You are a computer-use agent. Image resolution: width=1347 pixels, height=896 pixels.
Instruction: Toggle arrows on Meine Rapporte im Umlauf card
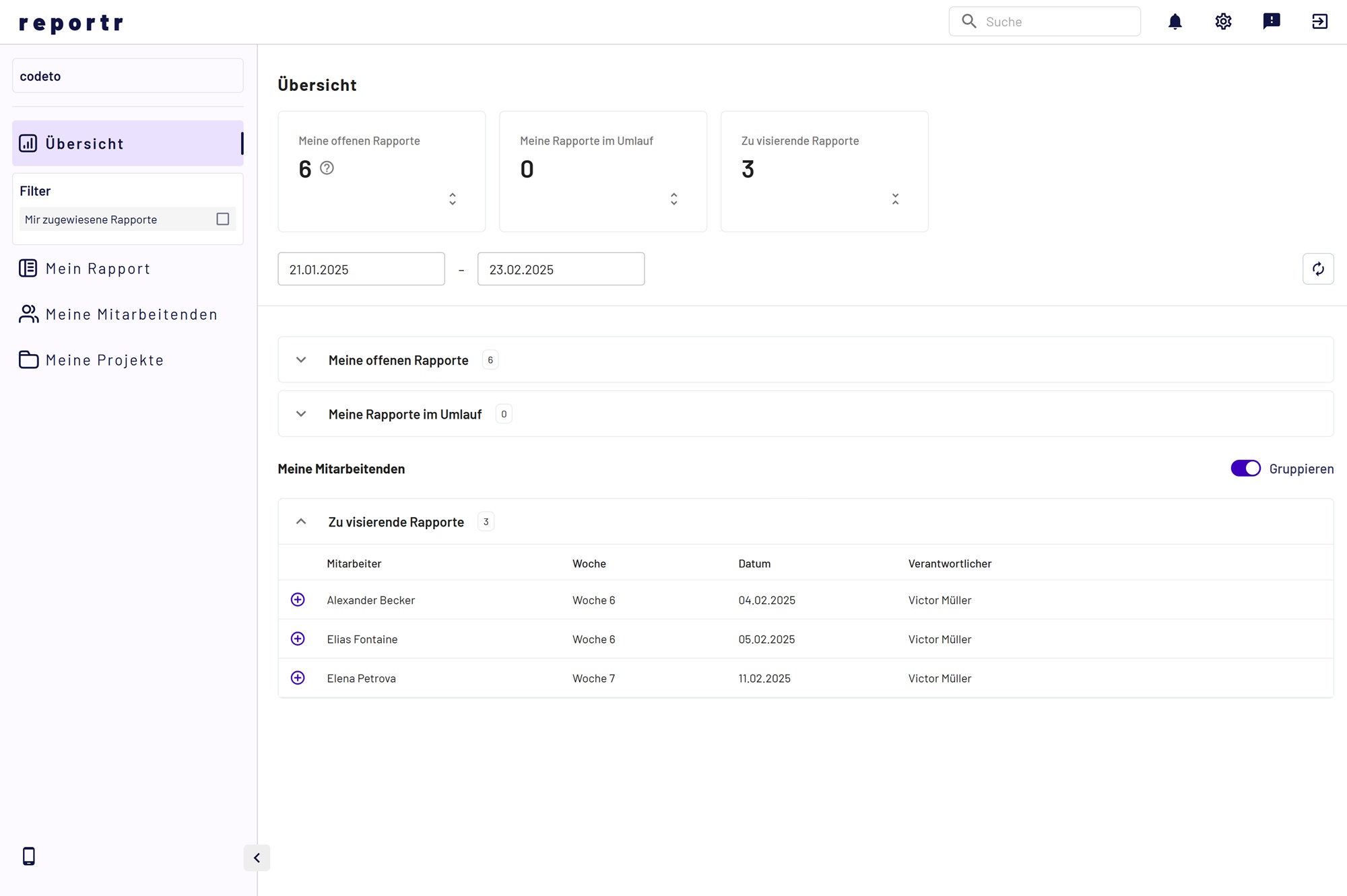click(x=673, y=199)
